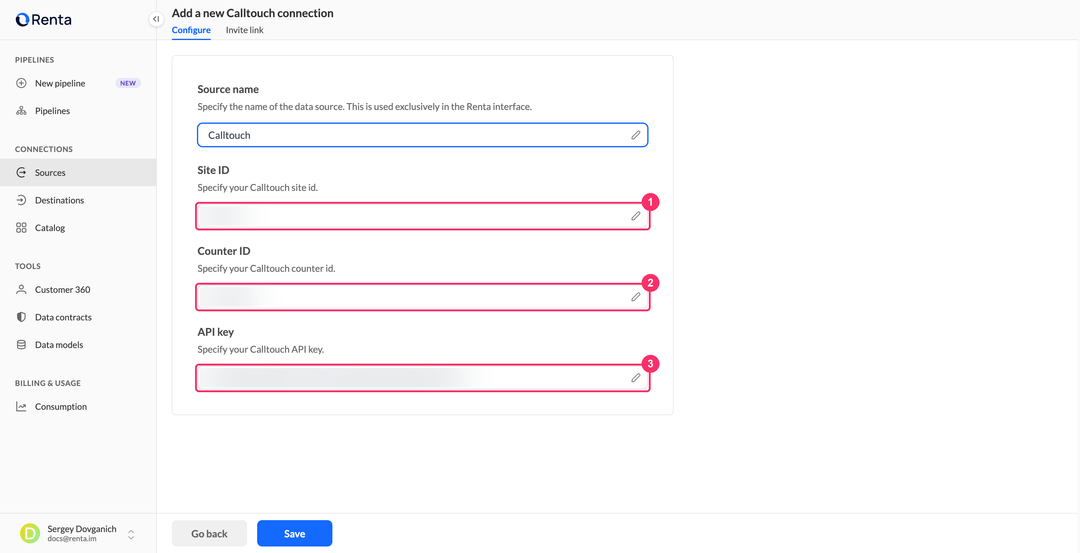Screen dimensions: 1080x553
Task: Click the New pipeline plus icon
Action: [21, 83]
